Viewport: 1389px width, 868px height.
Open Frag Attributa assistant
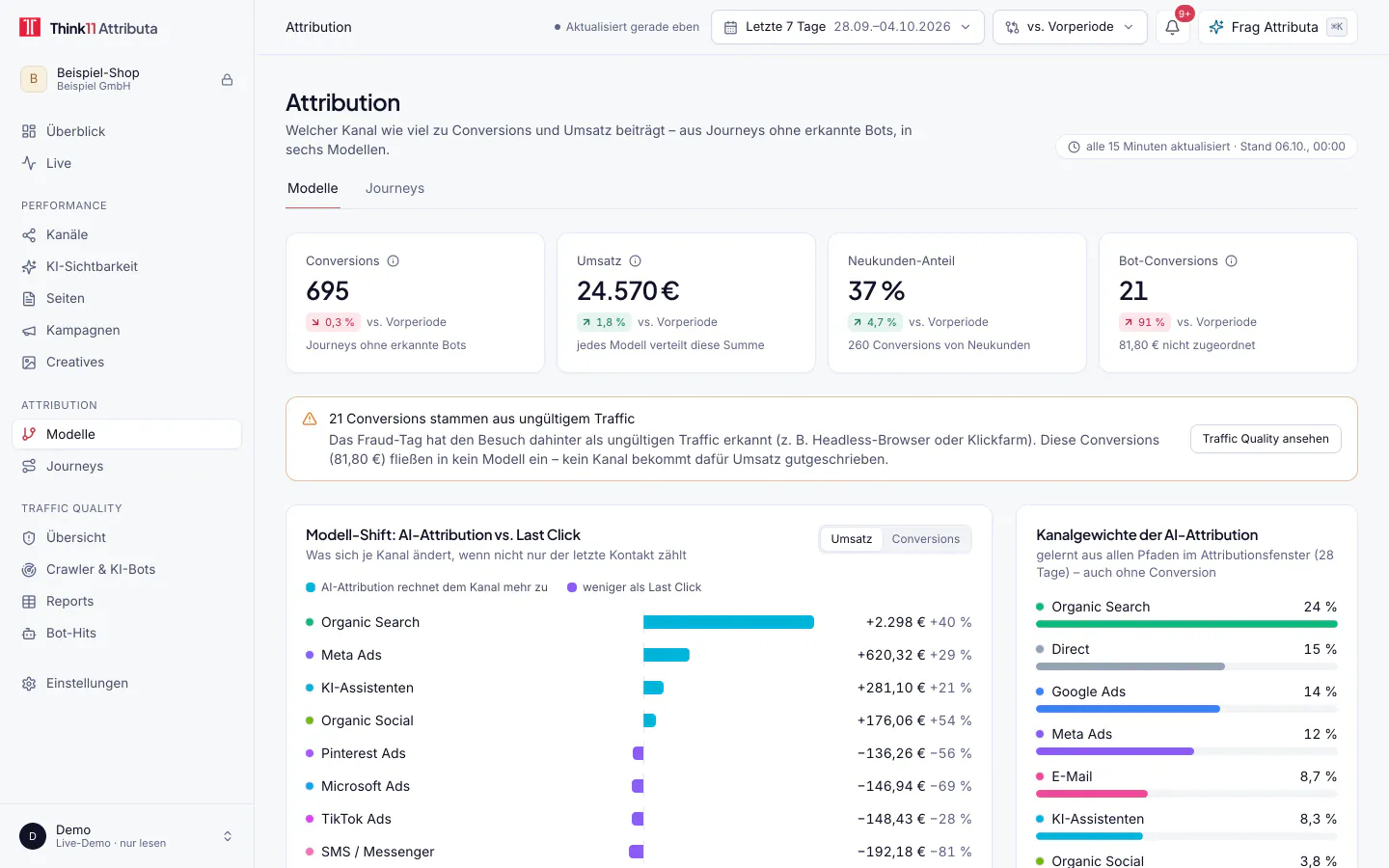point(1277,27)
